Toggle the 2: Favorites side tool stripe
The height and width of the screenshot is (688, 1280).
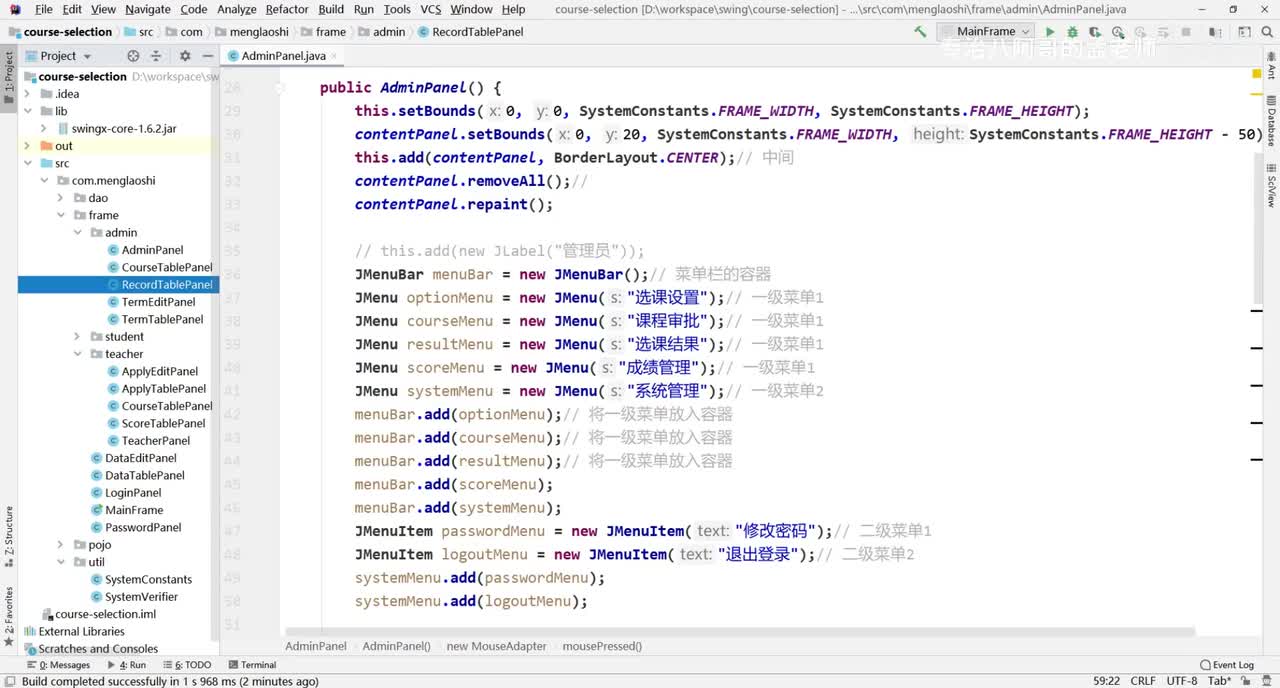point(8,616)
